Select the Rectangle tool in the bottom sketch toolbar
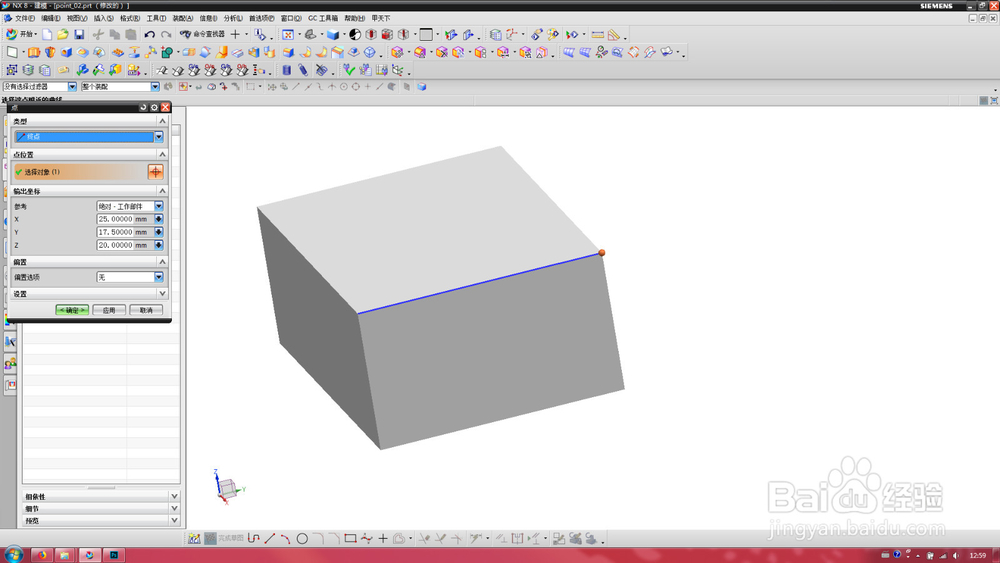Screen dimensions: 1000x563 pos(350,539)
